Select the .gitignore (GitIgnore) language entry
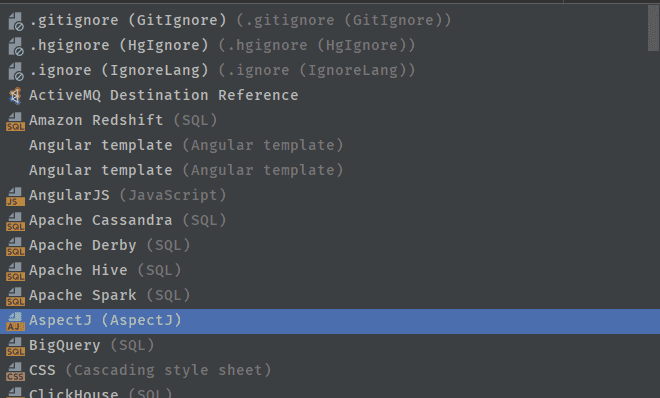 [x=330, y=20]
